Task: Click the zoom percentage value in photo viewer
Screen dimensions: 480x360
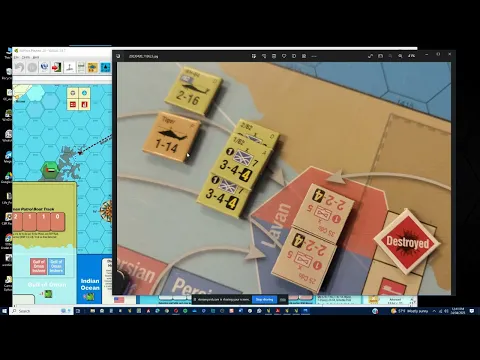Action: coord(412,56)
